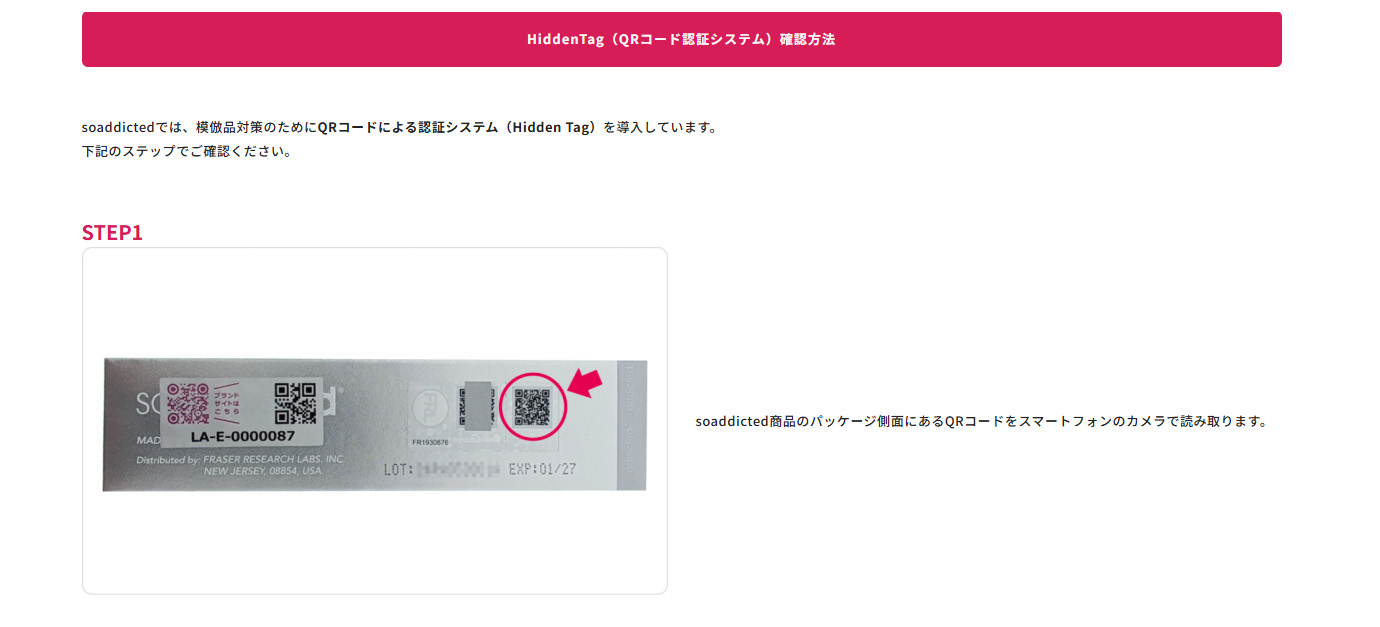The image size is (1380, 627).
Task: Click the 下記のステップでご確認ください sentence
Action: tap(187, 152)
